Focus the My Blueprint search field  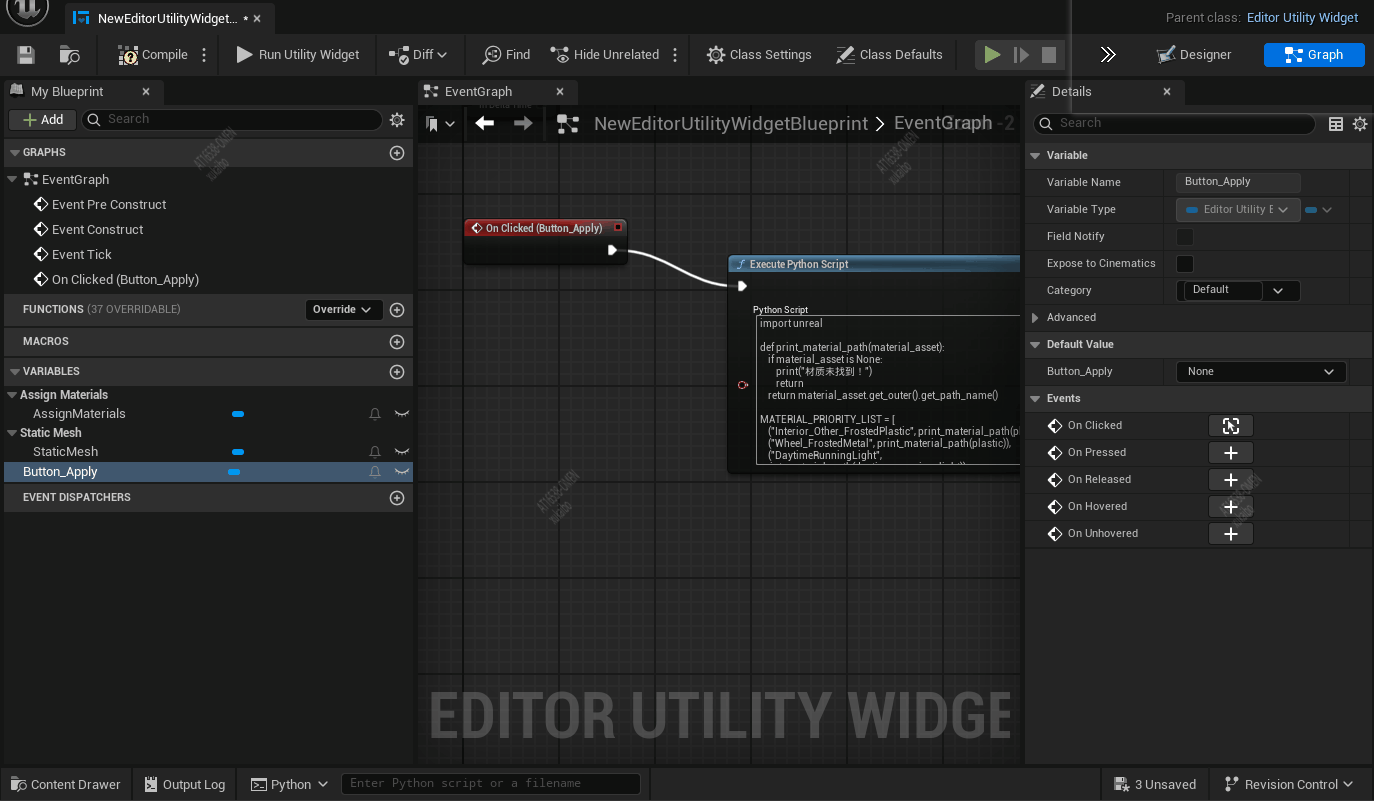(x=231, y=119)
